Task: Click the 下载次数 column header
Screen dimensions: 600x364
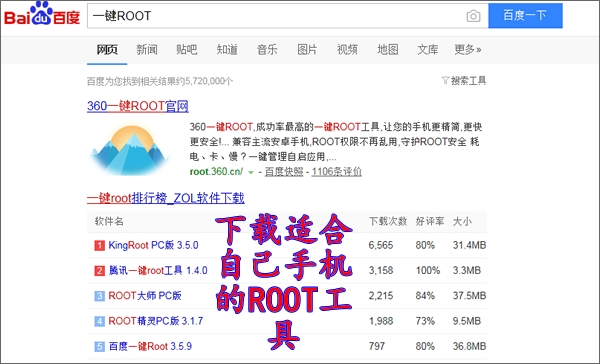Action: tap(388, 221)
